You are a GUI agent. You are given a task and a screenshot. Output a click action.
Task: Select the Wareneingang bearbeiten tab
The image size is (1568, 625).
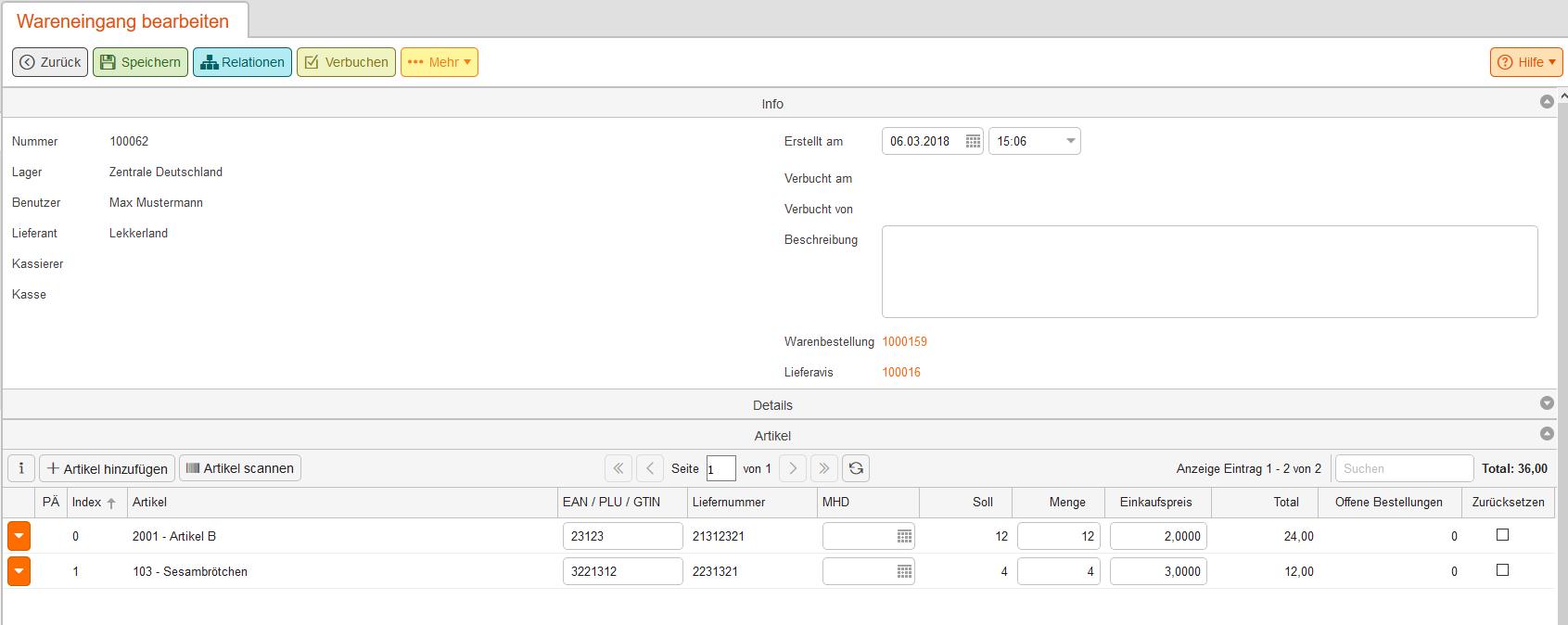pyautogui.click(x=123, y=20)
